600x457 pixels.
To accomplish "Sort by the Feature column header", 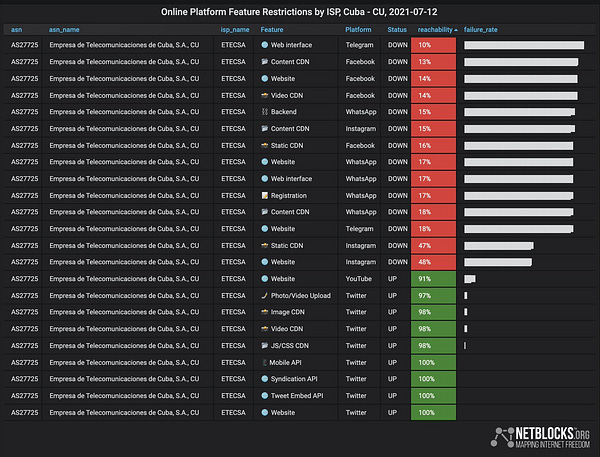I will [272, 29].
